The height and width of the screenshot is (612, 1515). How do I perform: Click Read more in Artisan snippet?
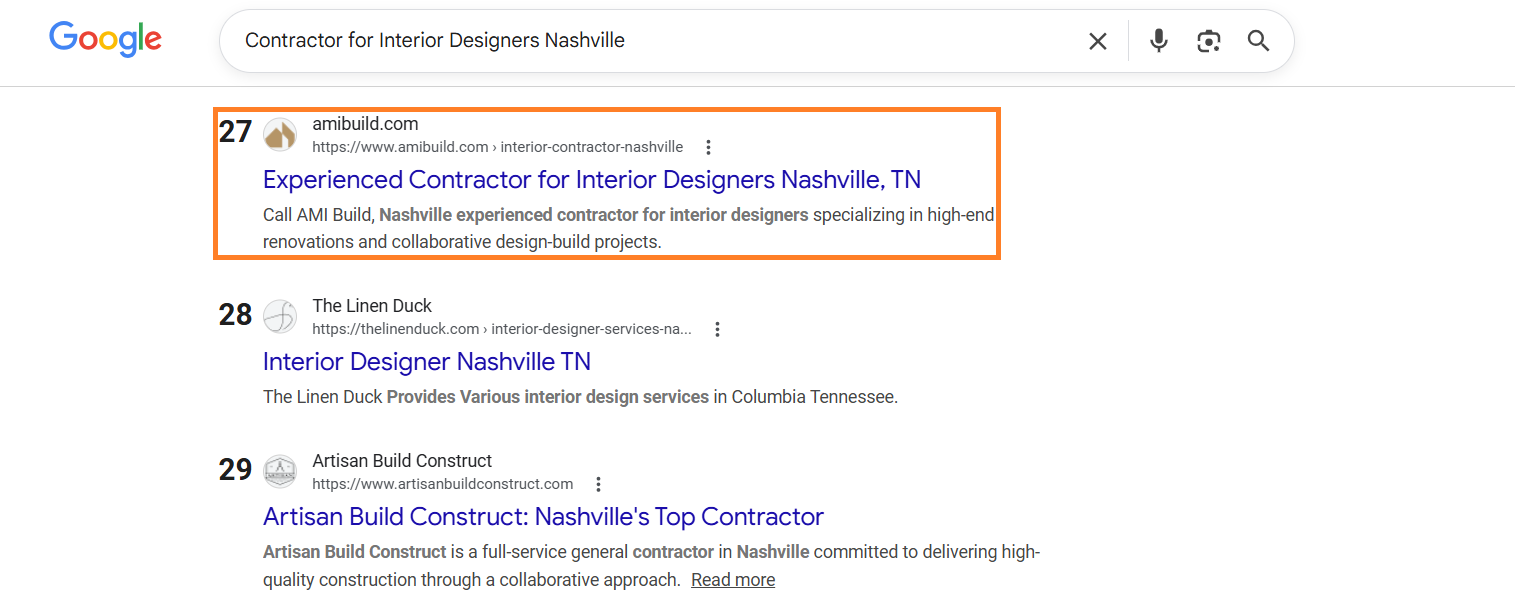click(733, 580)
